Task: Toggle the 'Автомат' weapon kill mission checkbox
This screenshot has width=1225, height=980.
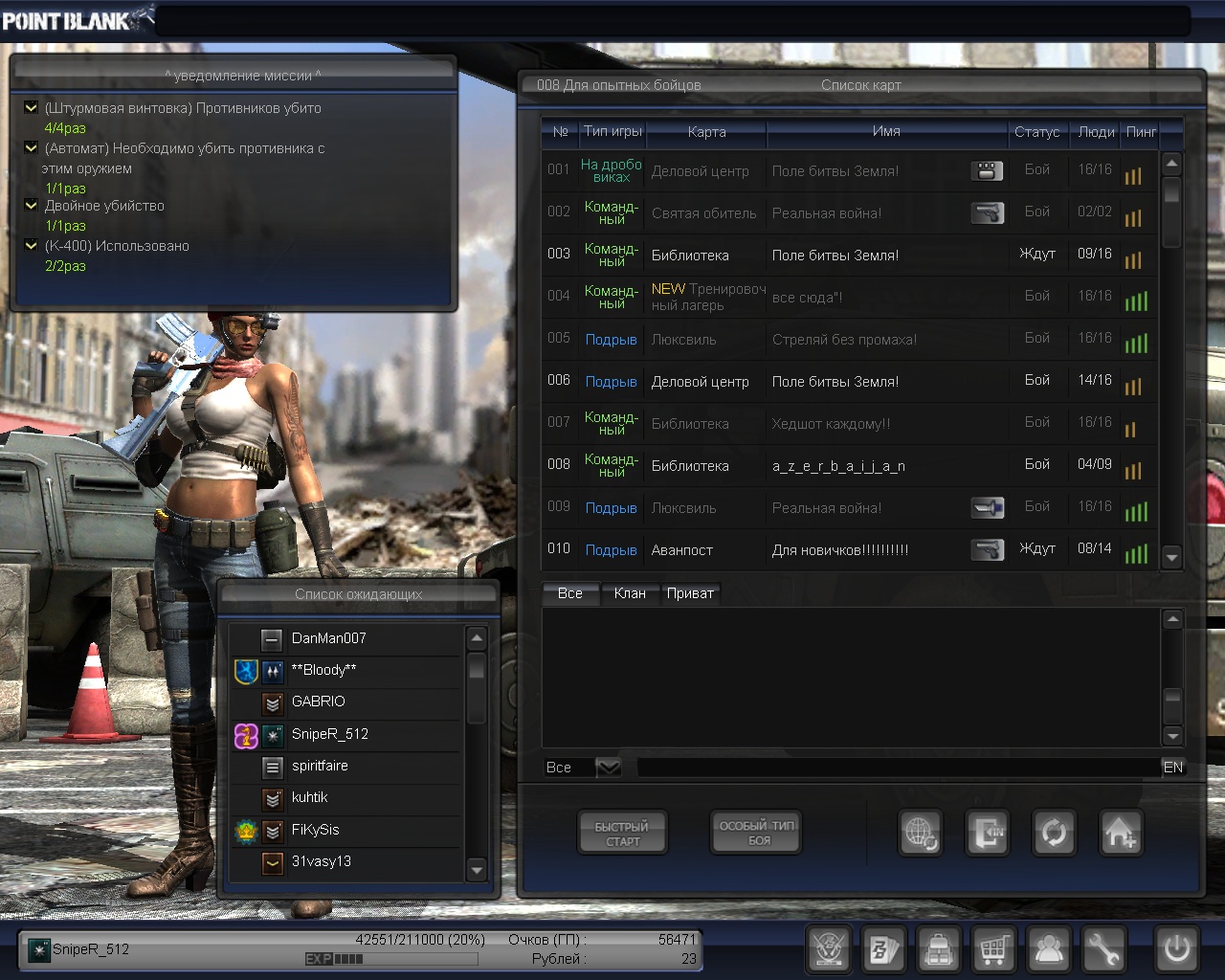Action: click(32, 147)
